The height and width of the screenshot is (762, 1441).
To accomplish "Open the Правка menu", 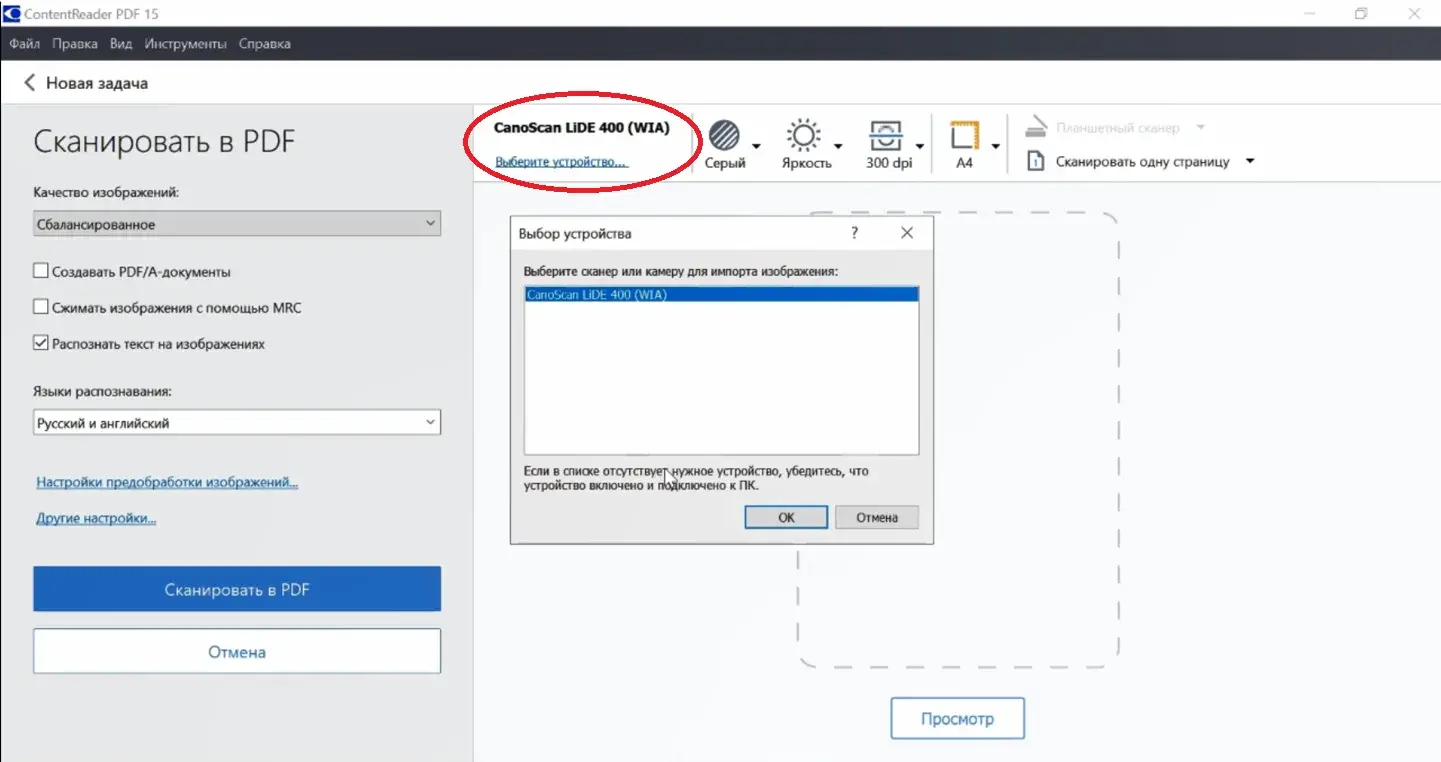I will click(x=74, y=44).
